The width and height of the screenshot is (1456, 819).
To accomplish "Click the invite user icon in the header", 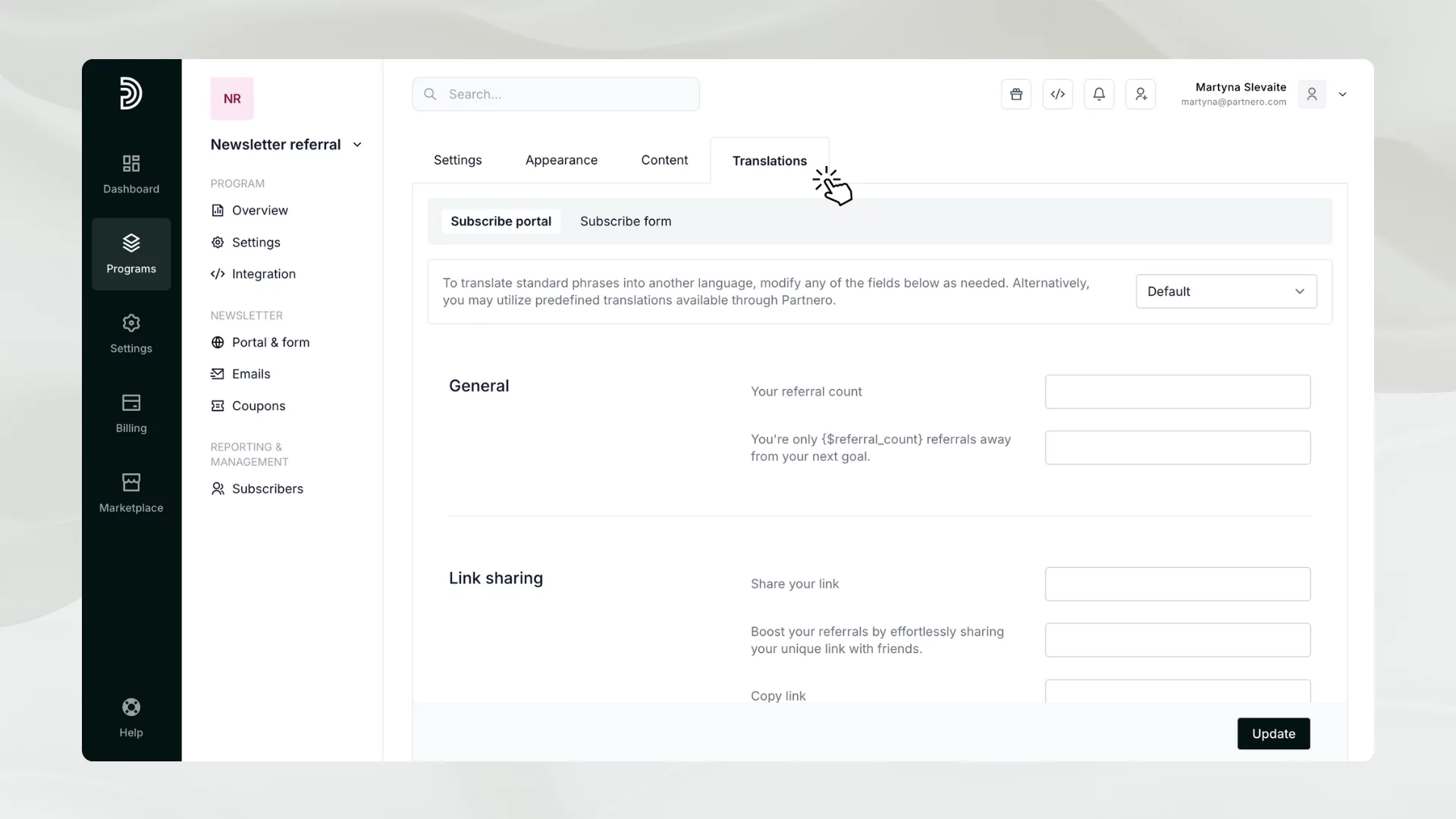I will (1141, 93).
